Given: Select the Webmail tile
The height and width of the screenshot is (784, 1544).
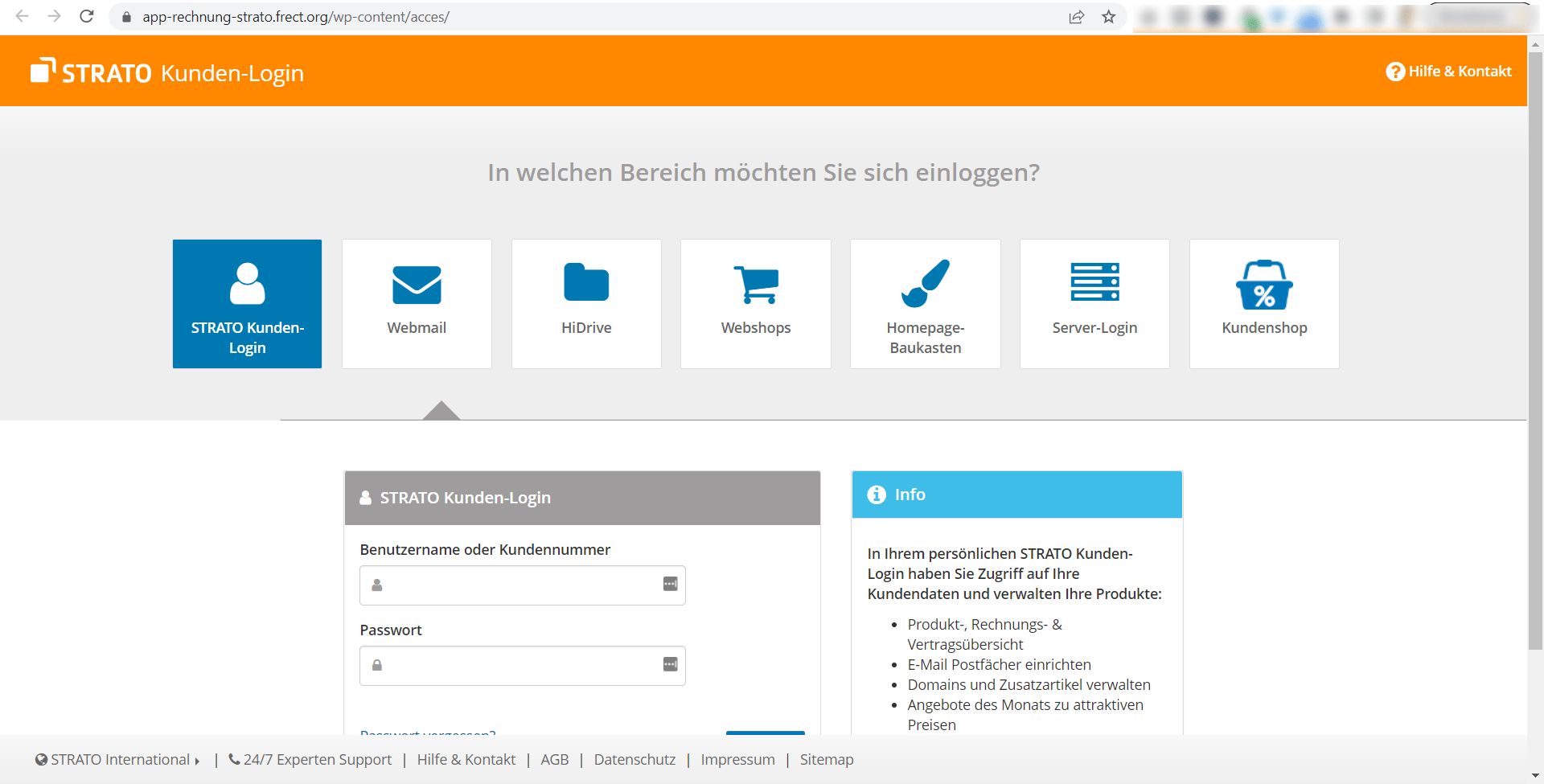Looking at the screenshot, I should [x=417, y=304].
